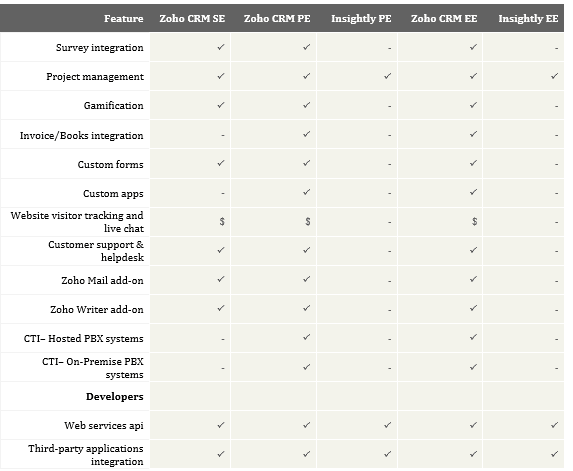Viewport: 573px width, 471px height.
Task: Select the Zoho CRM EE column header
Action: click(444, 19)
